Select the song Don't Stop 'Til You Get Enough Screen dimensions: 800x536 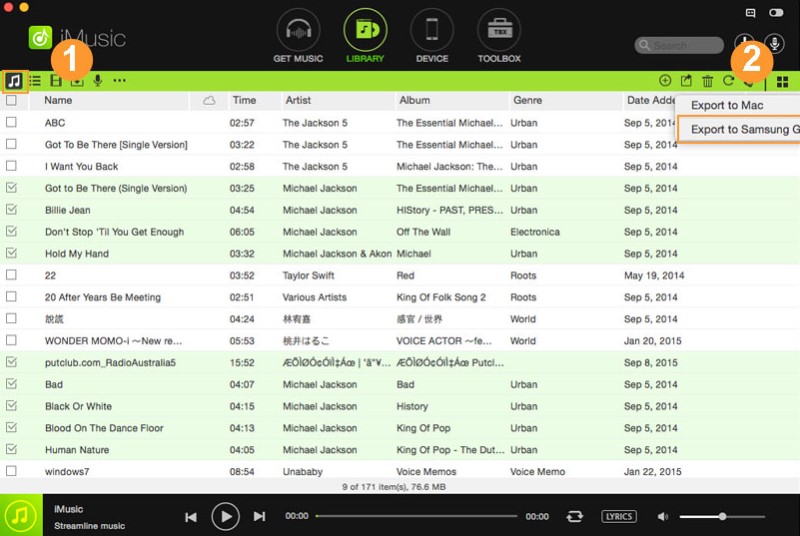click(114, 232)
